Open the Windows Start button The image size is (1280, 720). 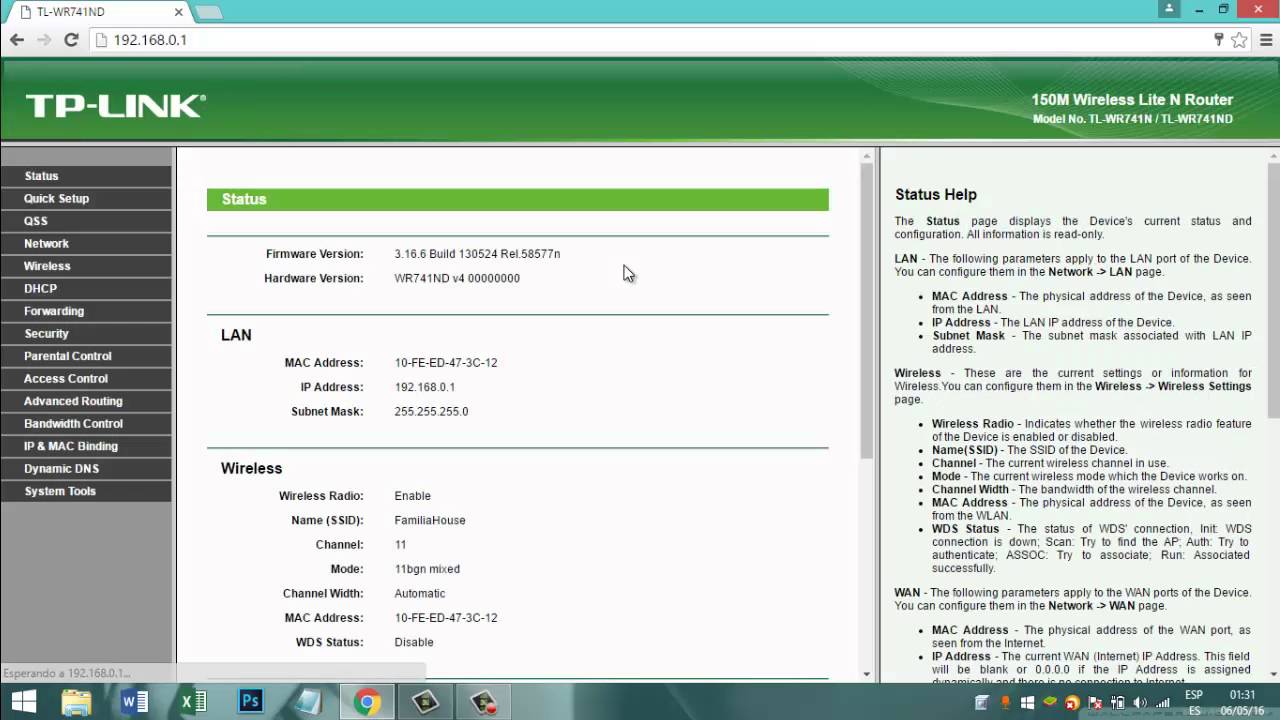(x=24, y=702)
